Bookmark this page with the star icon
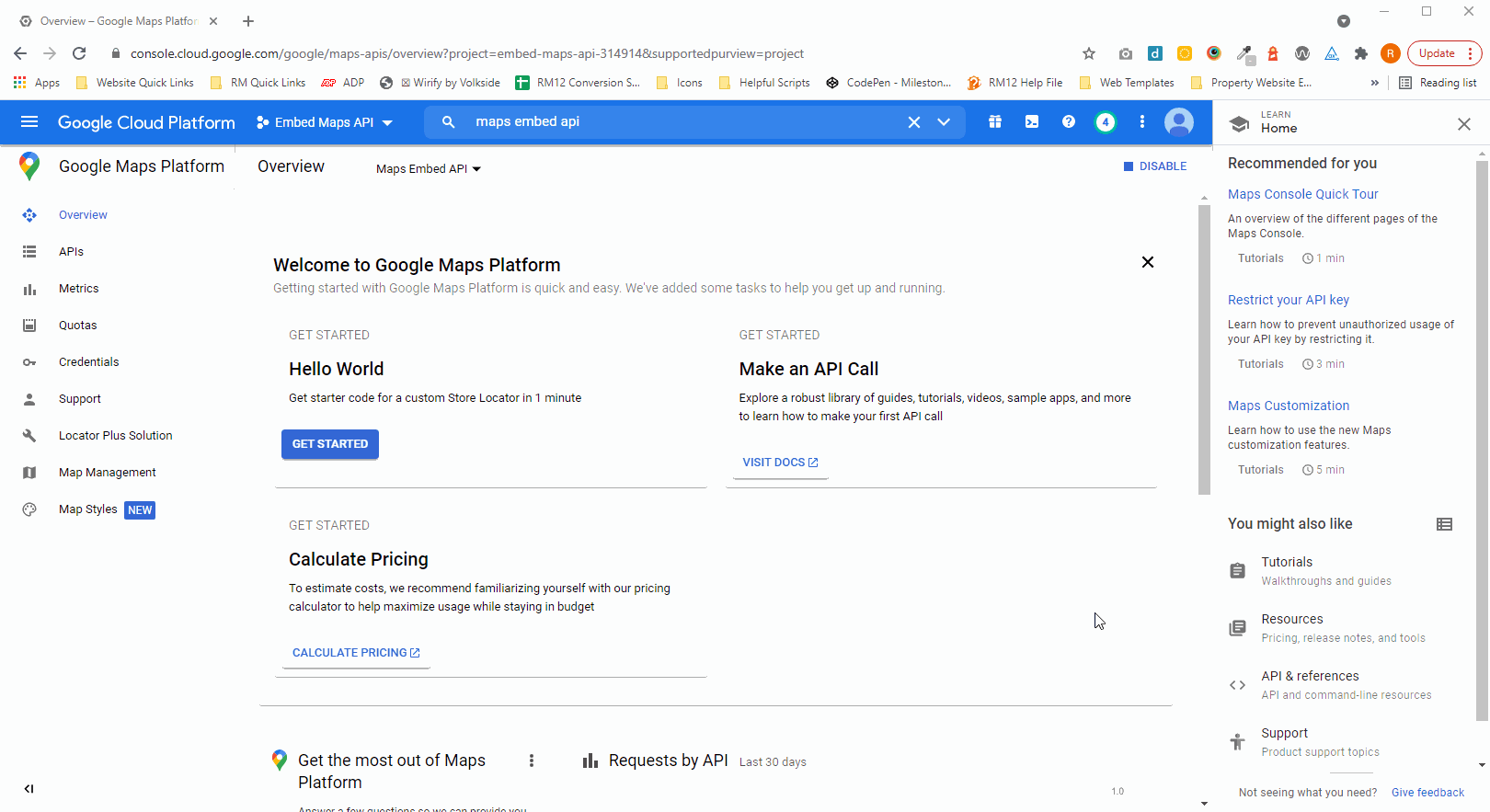This screenshot has height=812, width=1490. point(1089,53)
